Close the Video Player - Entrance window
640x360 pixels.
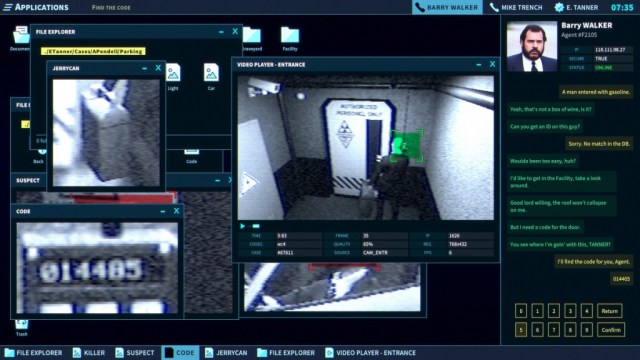click(492, 64)
